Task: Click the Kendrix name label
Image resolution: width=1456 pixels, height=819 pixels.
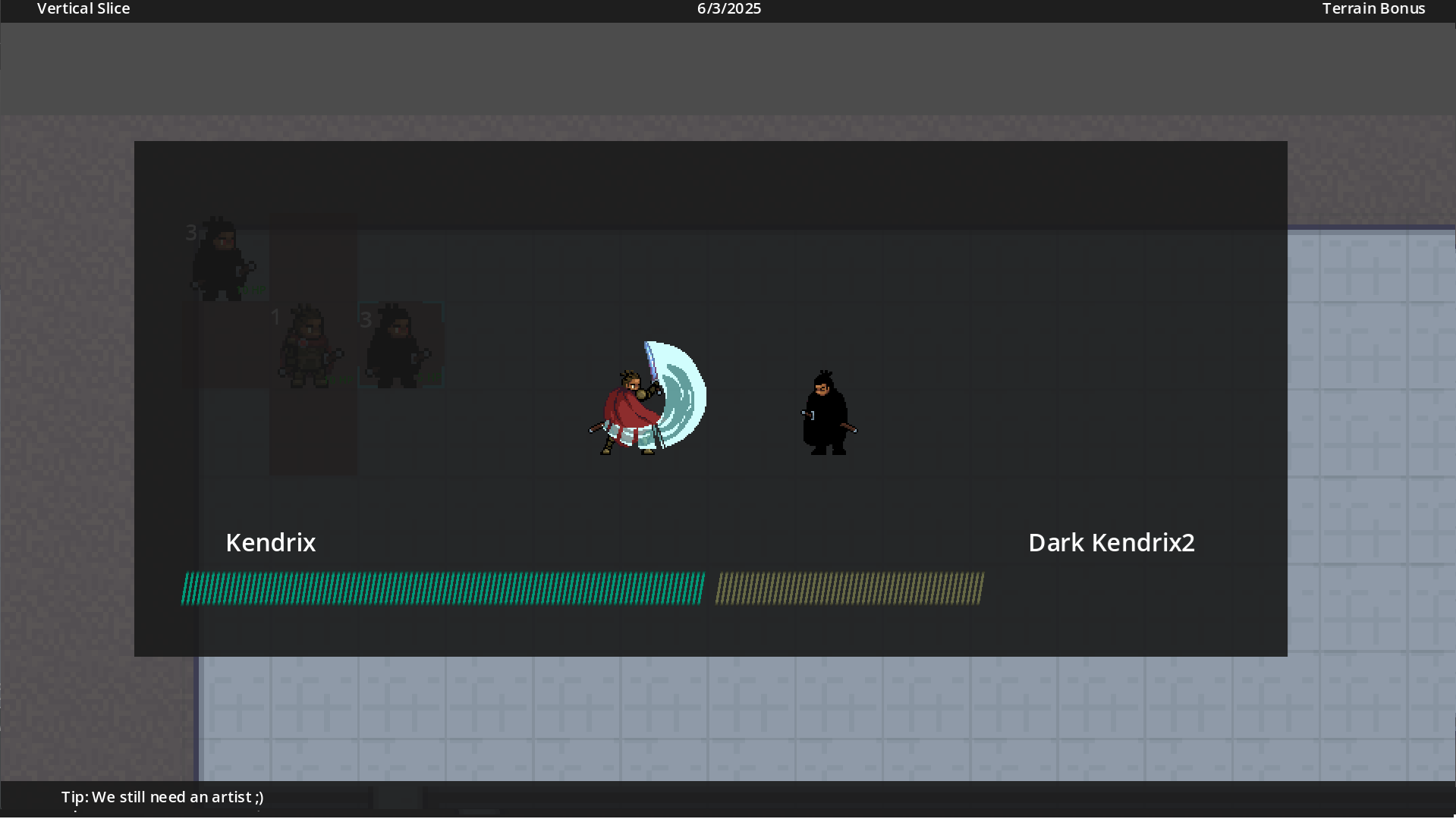Action: click(x=271, y=543)
